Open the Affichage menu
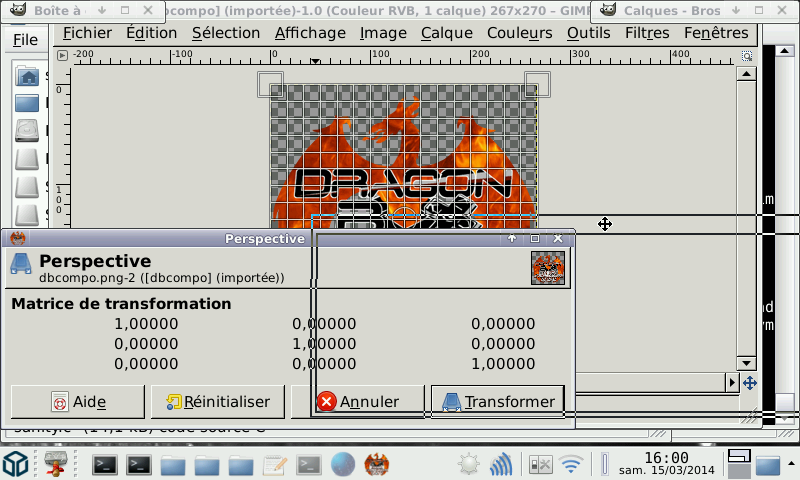Image resolution: width=800 pixels, height=480 pixels. coord(310,33)
